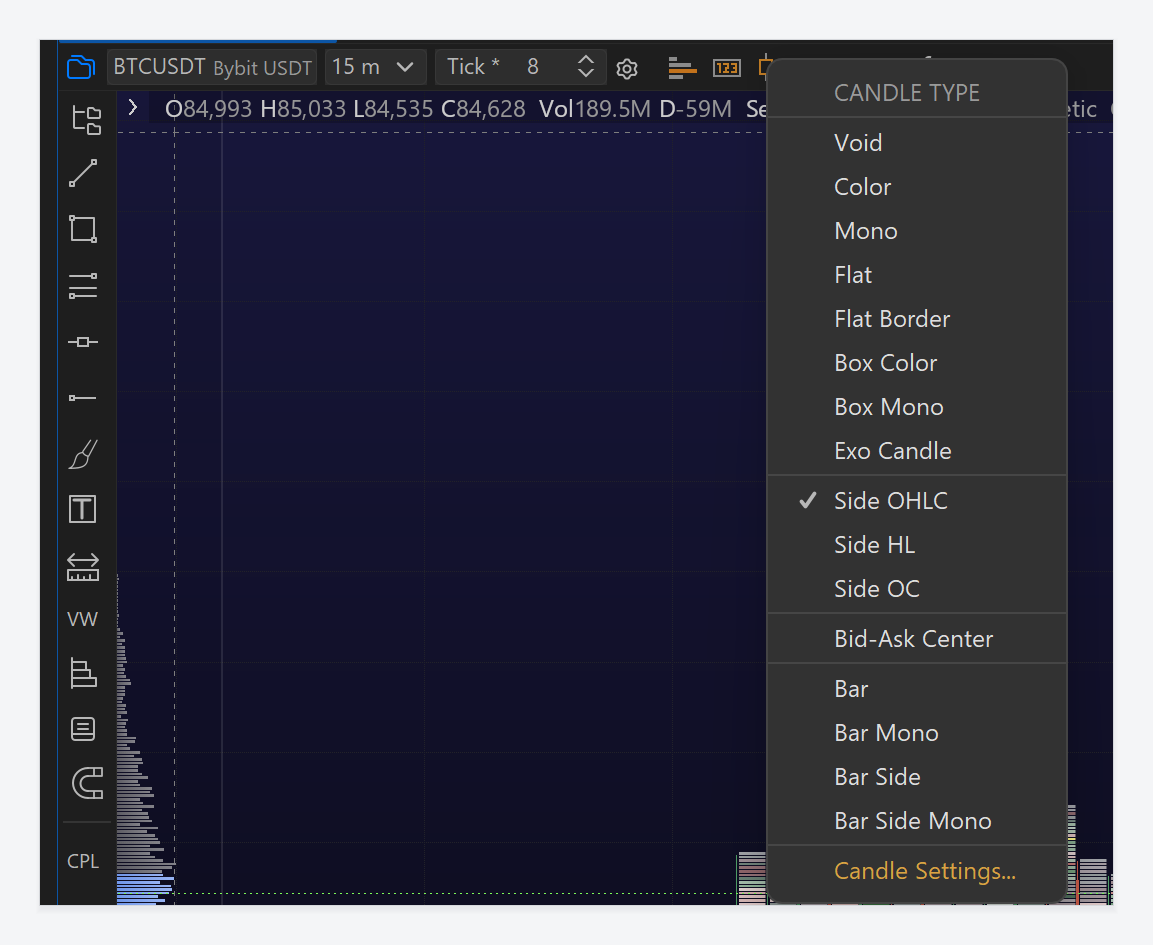Screen dimensions: 1153x945
Task: Choose the Void candle type
Action: coord(917,143)
